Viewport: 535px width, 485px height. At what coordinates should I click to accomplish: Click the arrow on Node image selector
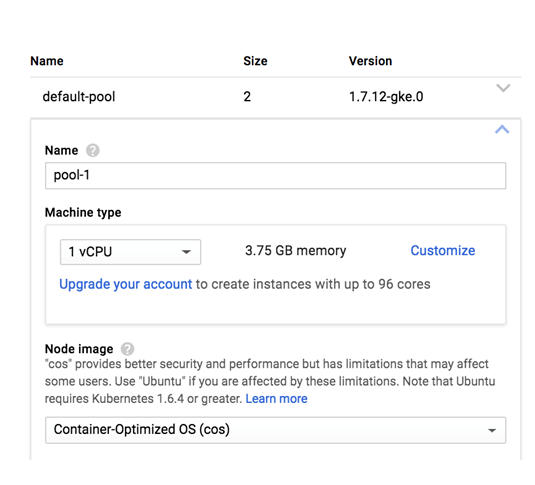(492, 430)
